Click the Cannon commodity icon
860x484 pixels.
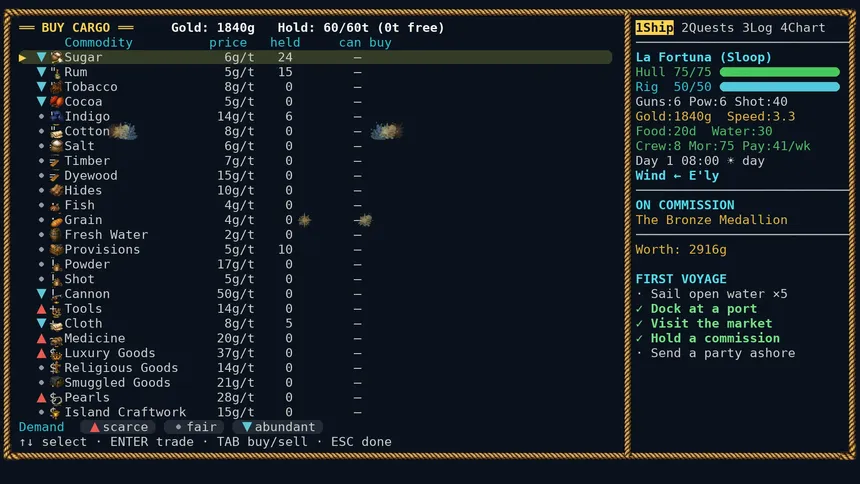pyautogui.click(x=56, y=294)
